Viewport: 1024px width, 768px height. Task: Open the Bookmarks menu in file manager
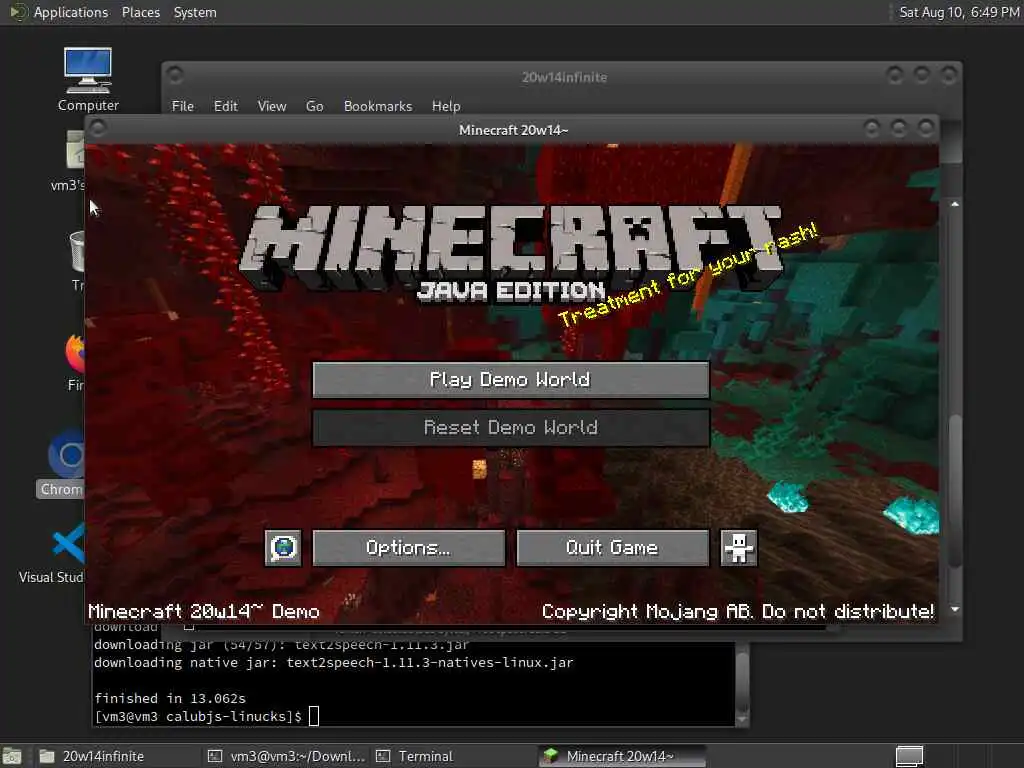pos(378,106)
